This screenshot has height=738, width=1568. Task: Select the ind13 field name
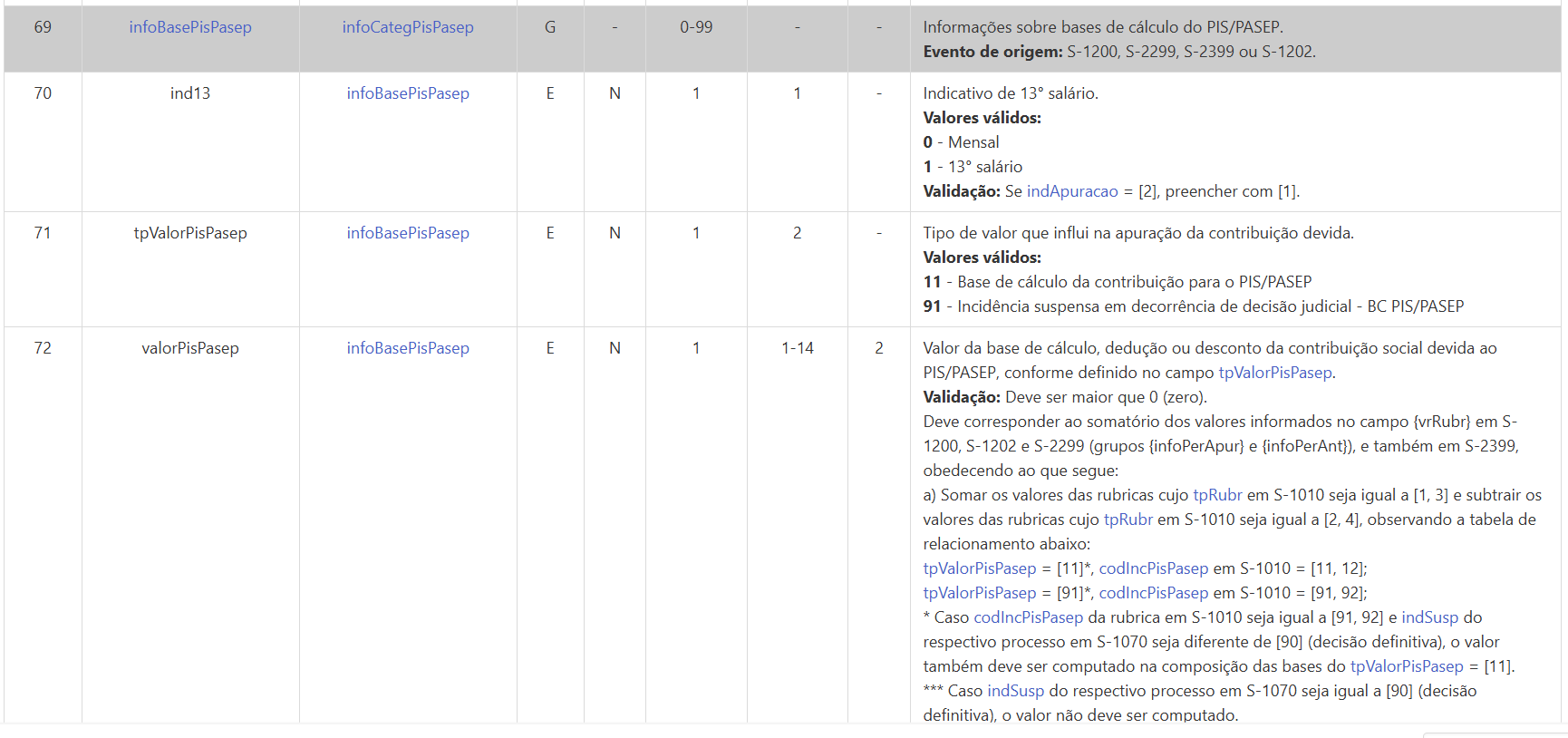coord(190,93)
